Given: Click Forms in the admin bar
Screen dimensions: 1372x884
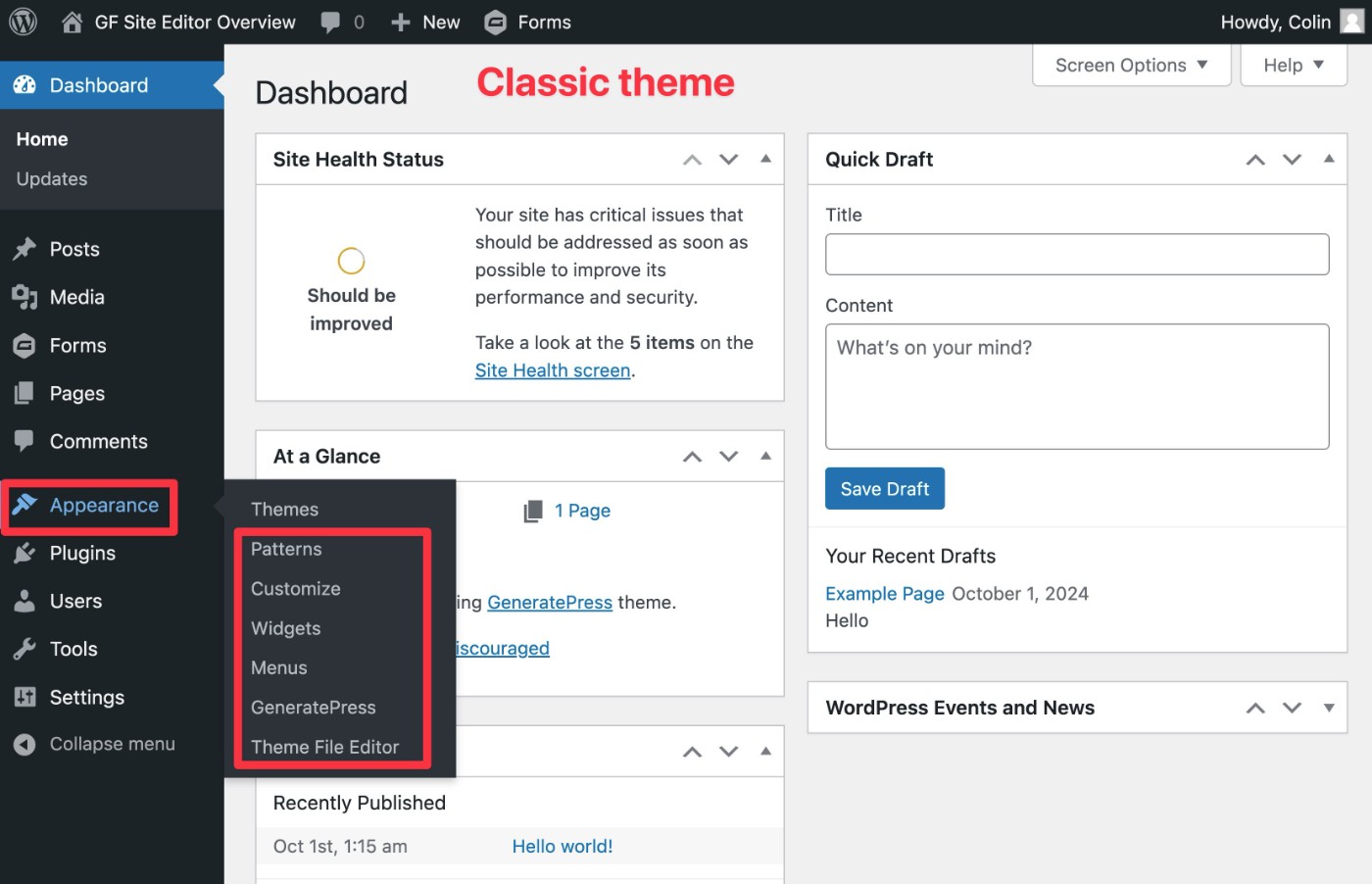Looking at the screenshot, I should point(544,23).
